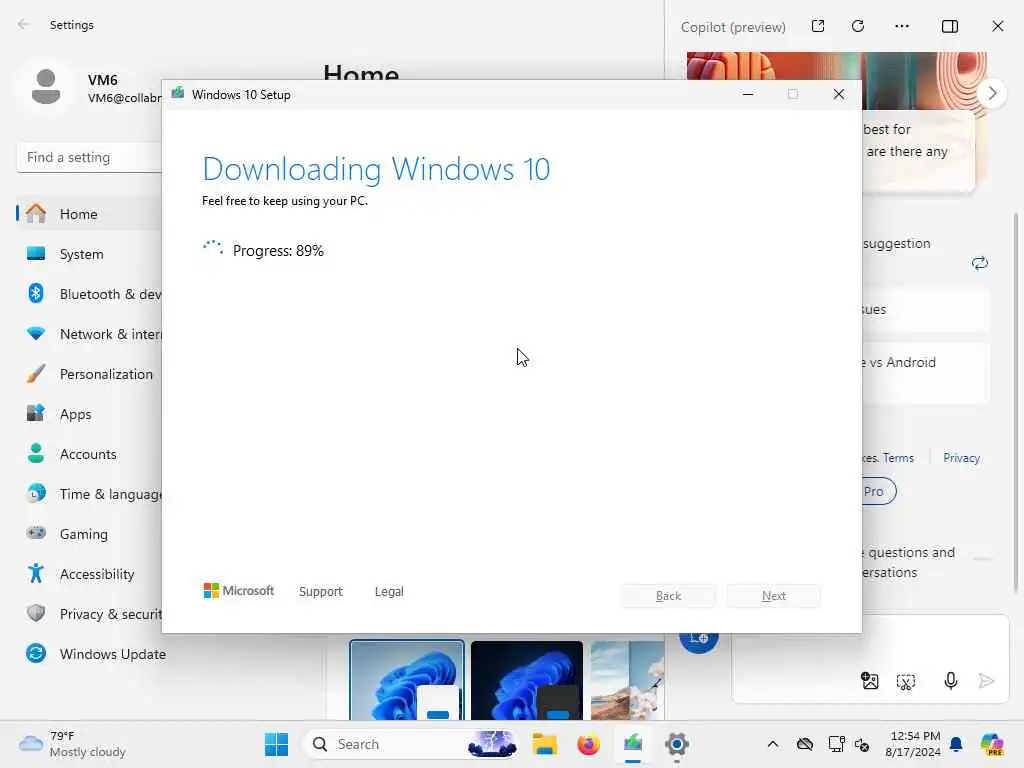1024x768 pixels.
Task: Click Legal link in Windows 10 Setup
Action: click(389, 592)
